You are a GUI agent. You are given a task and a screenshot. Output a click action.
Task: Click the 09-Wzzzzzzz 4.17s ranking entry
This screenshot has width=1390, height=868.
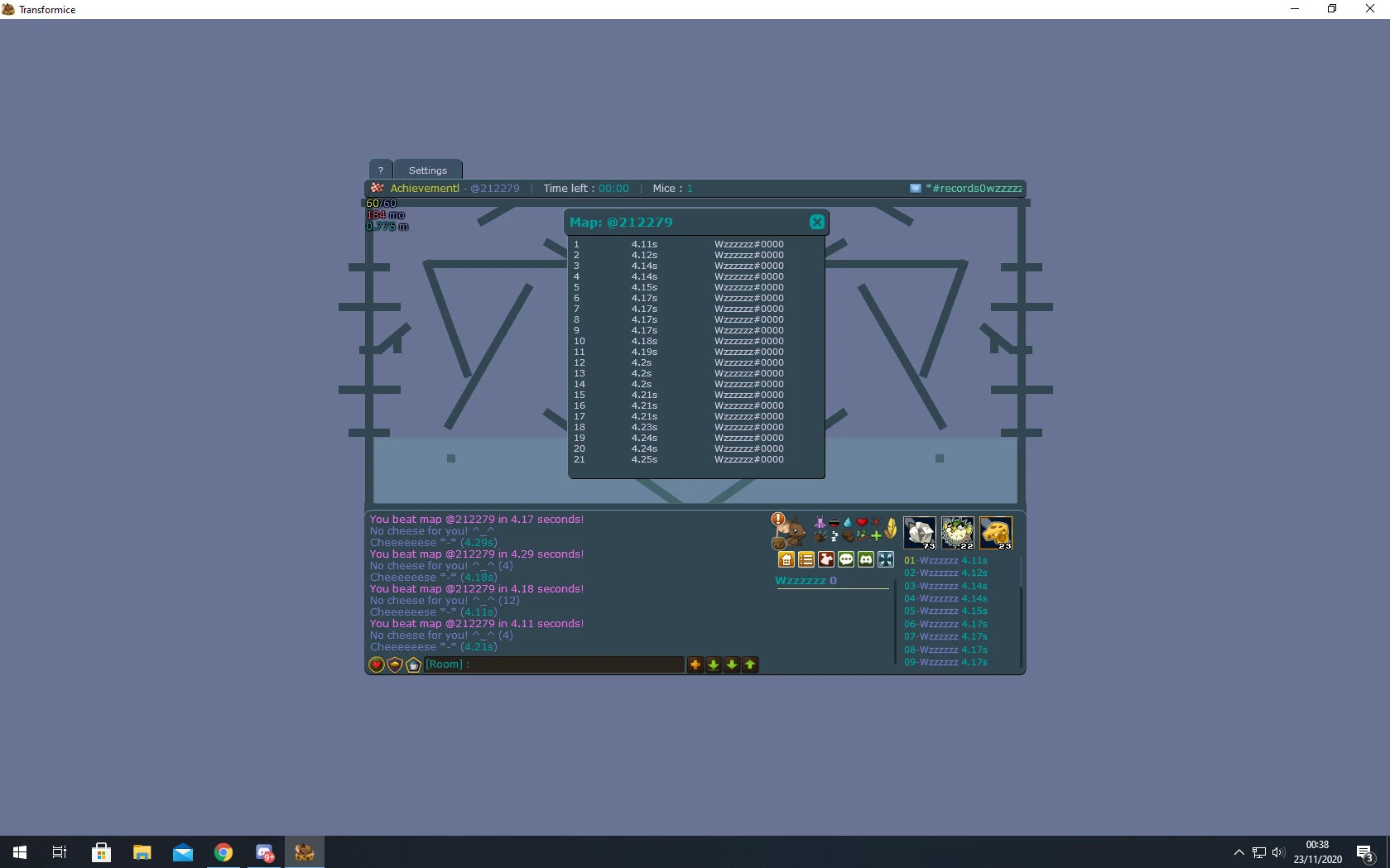(x=945, y=663)
